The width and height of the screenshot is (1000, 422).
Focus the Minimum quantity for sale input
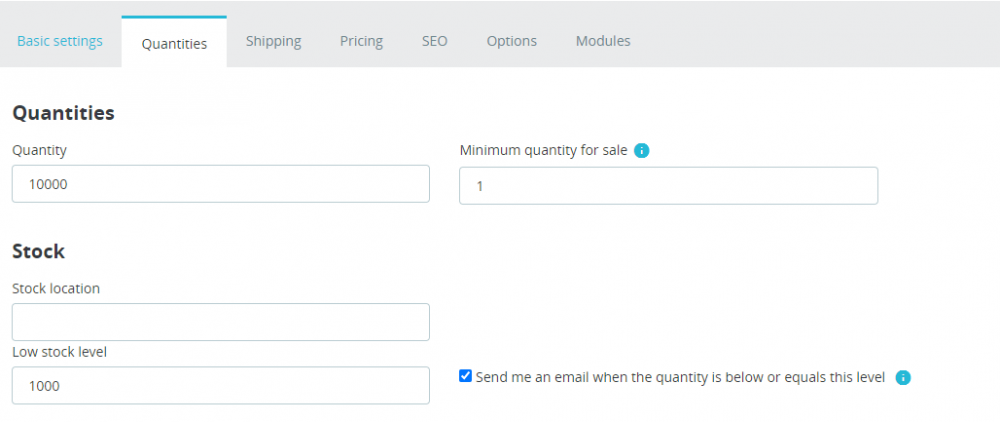coord(668,186)
